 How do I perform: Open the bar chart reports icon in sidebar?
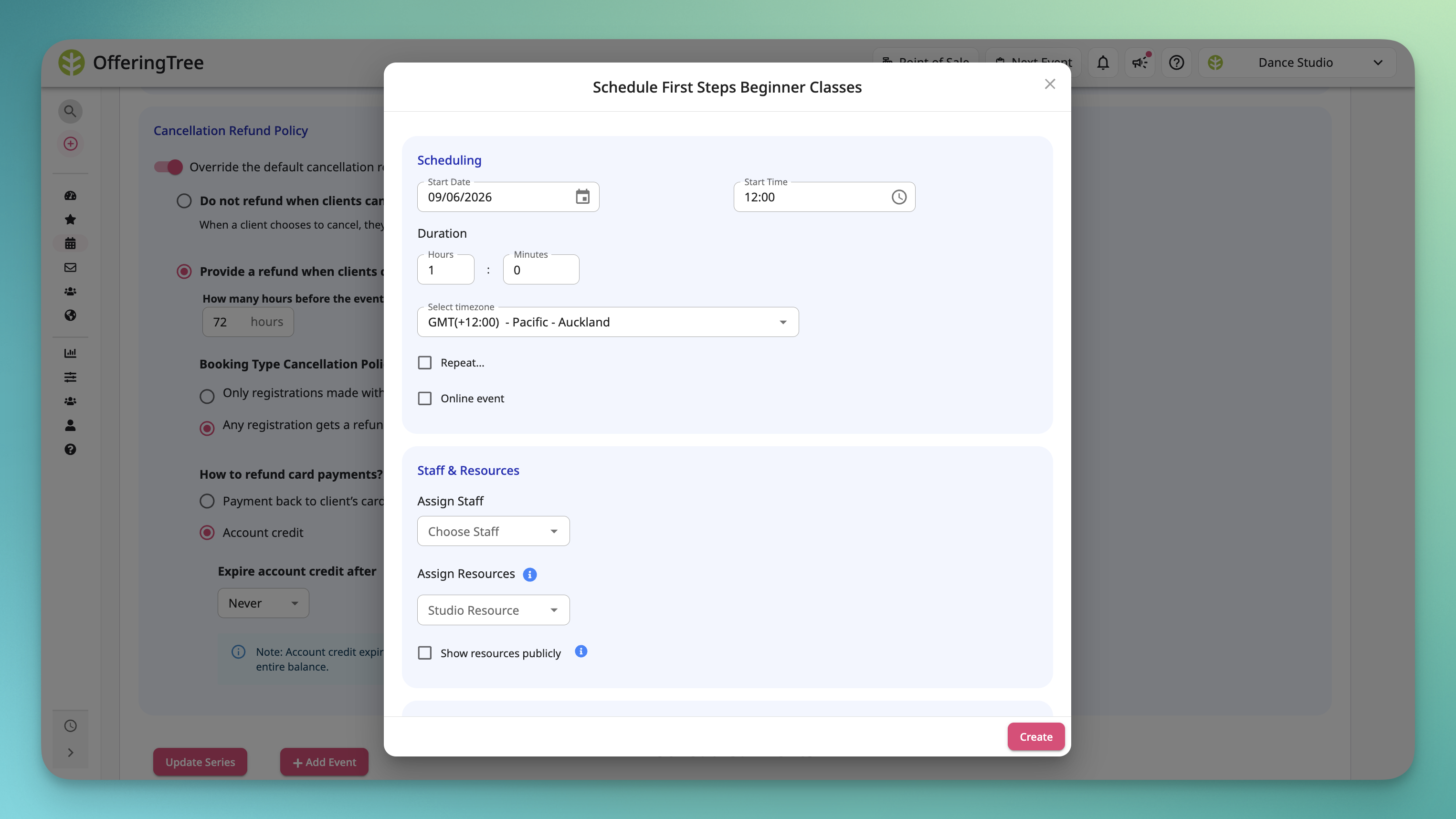70,353
